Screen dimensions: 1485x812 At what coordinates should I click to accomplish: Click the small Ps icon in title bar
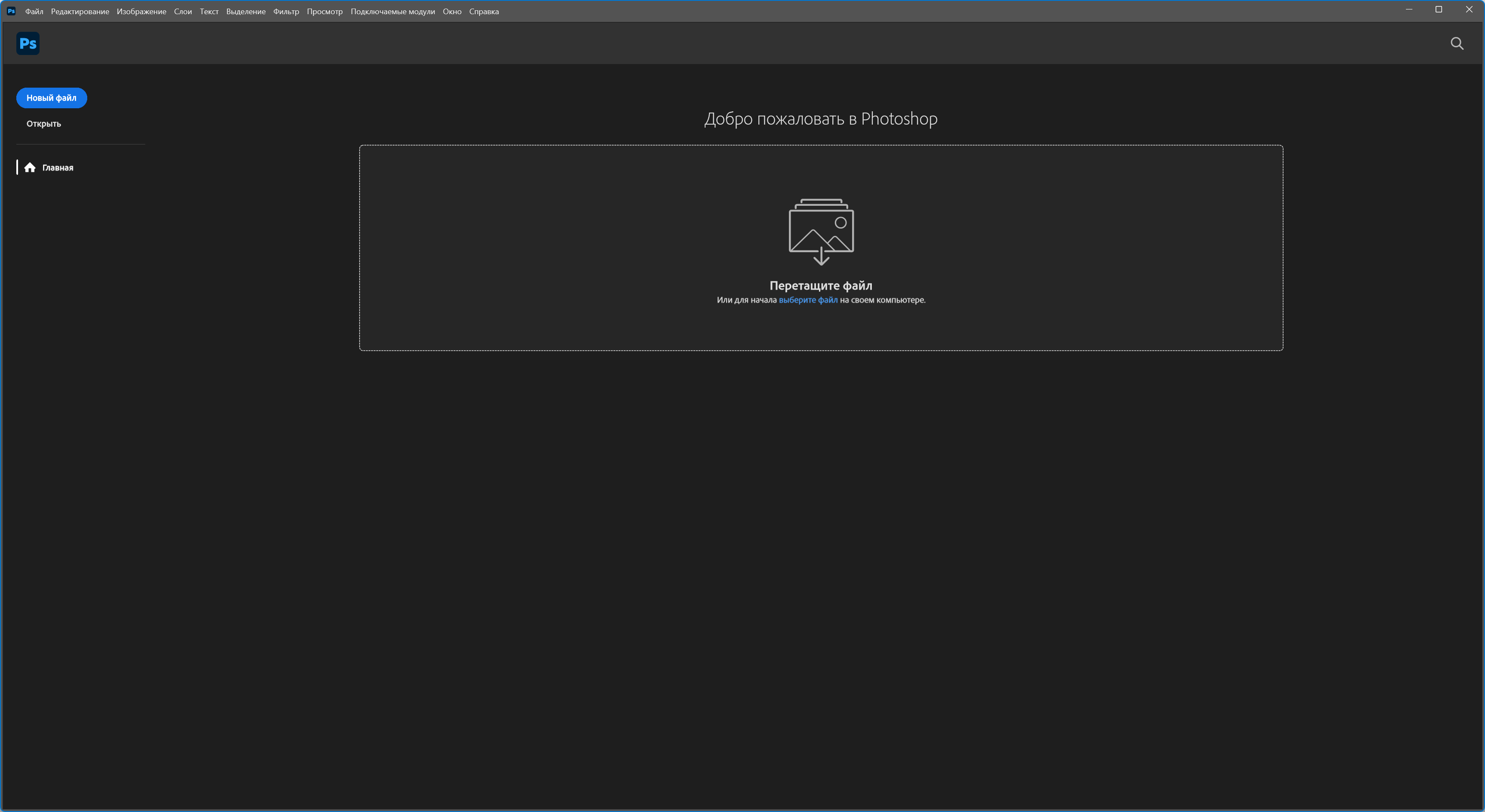pos(11,11)
